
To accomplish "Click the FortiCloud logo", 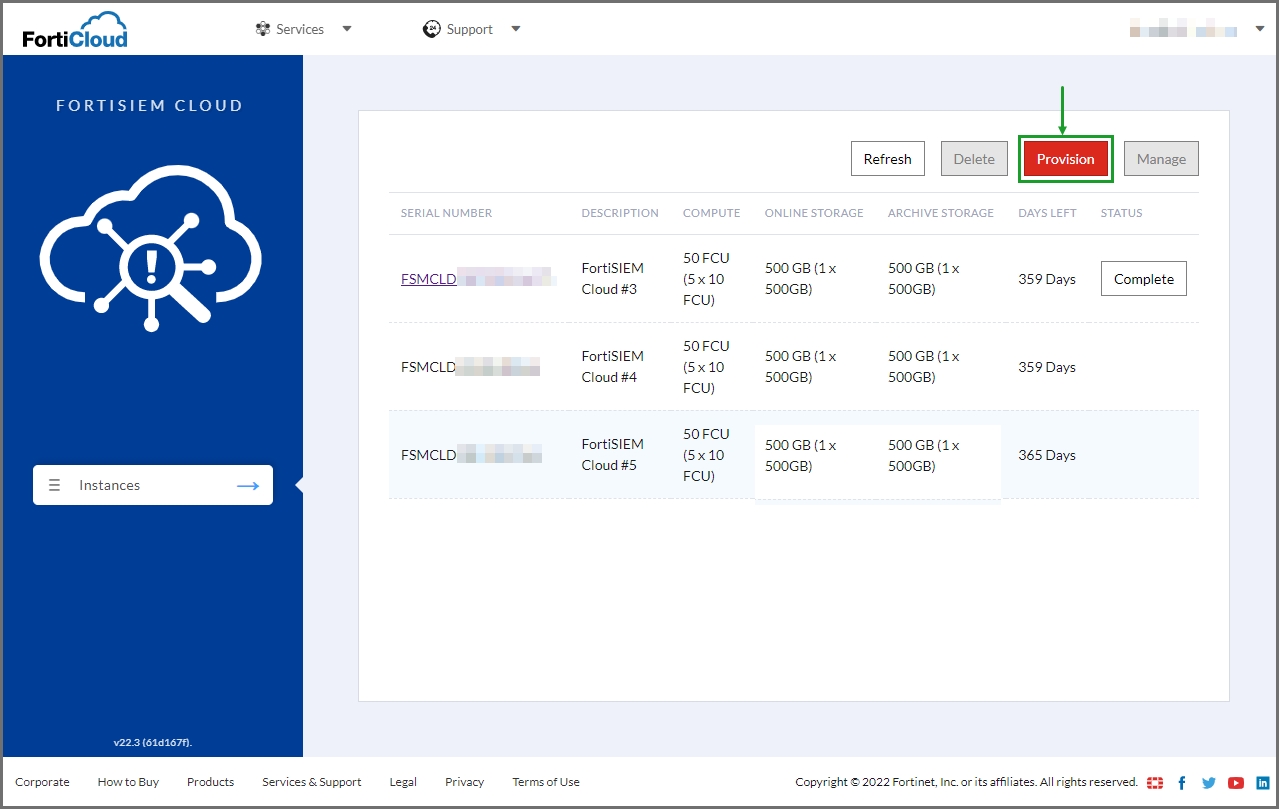I will pyautogui.click(x=75, y=30).
